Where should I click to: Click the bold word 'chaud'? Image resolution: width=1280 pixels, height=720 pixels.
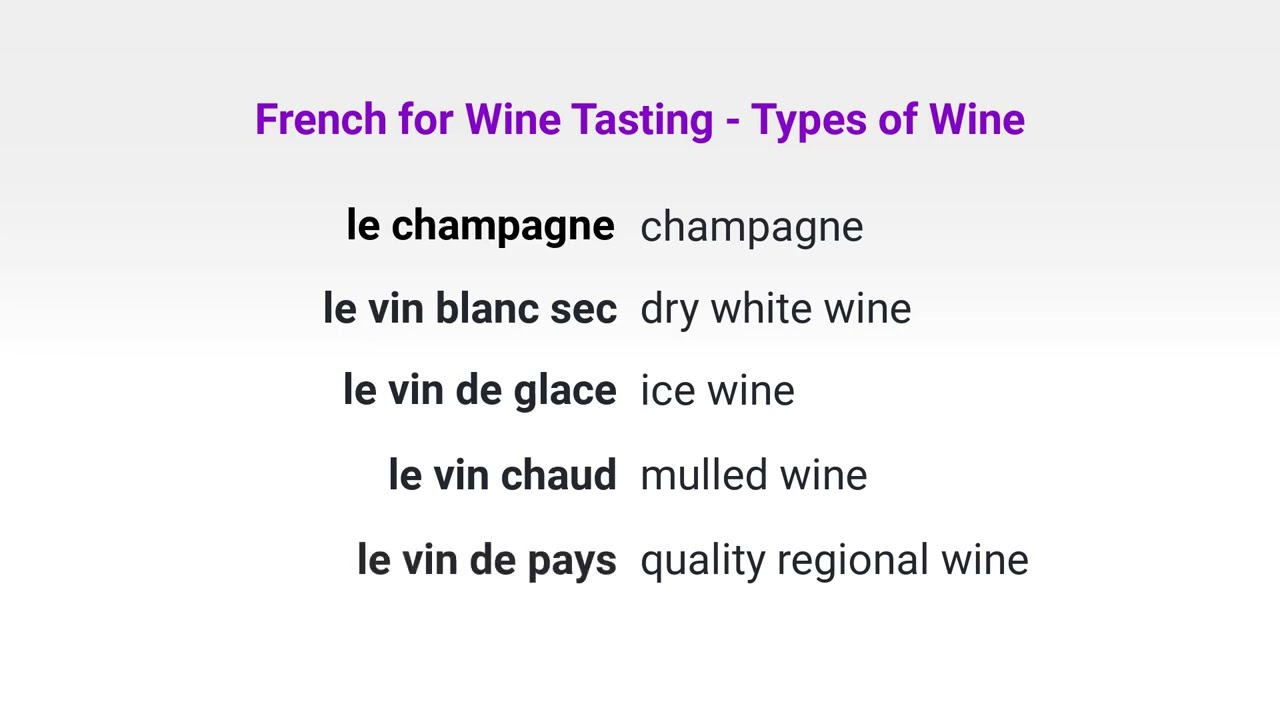click(558, 475)
